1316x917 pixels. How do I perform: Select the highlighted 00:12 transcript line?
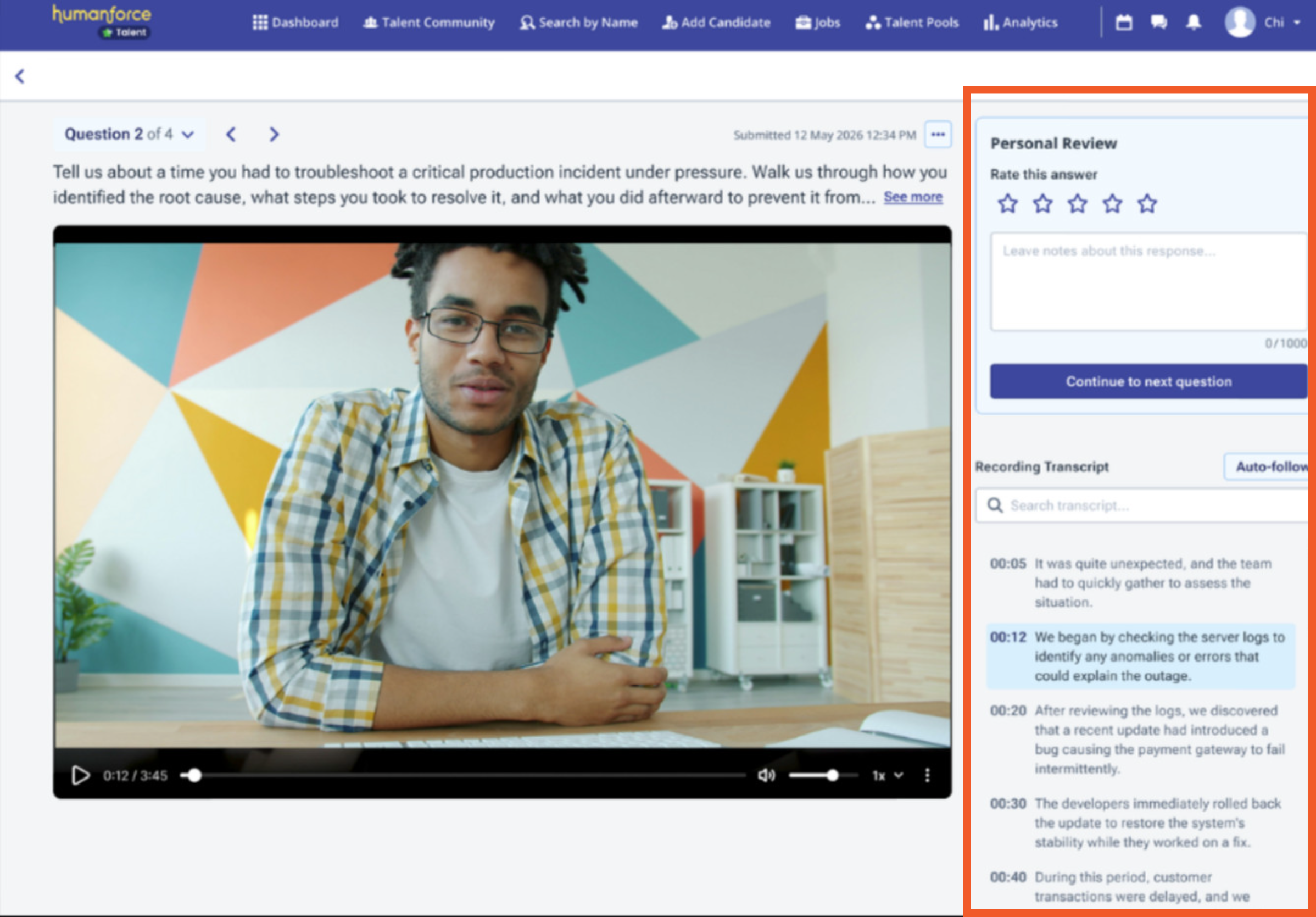1141,656
